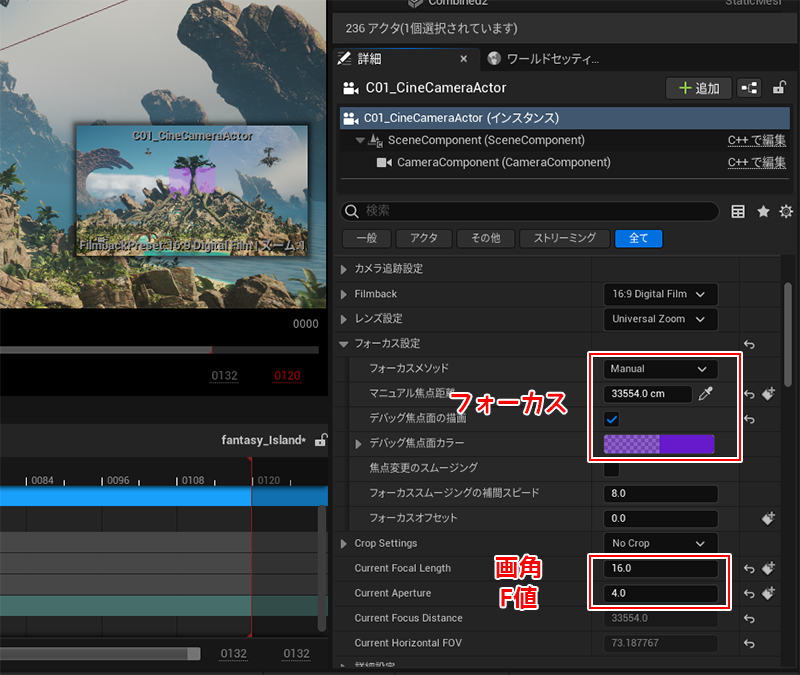The width and height of the screenshot is (800, 675).
Task: Click the eyedropper next to manual focus distance
Action: [x=705, y=394]
